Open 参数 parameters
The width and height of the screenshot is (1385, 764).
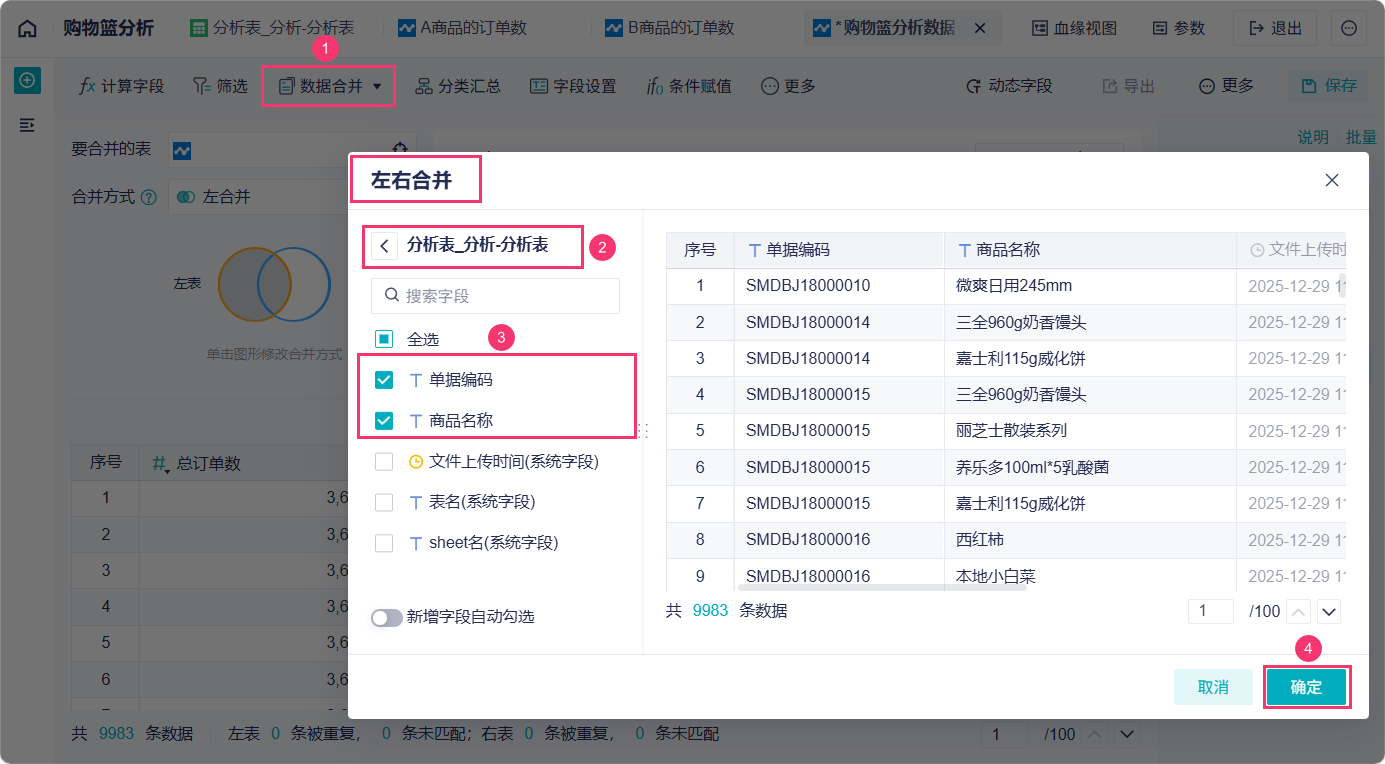pos(1178,29)
